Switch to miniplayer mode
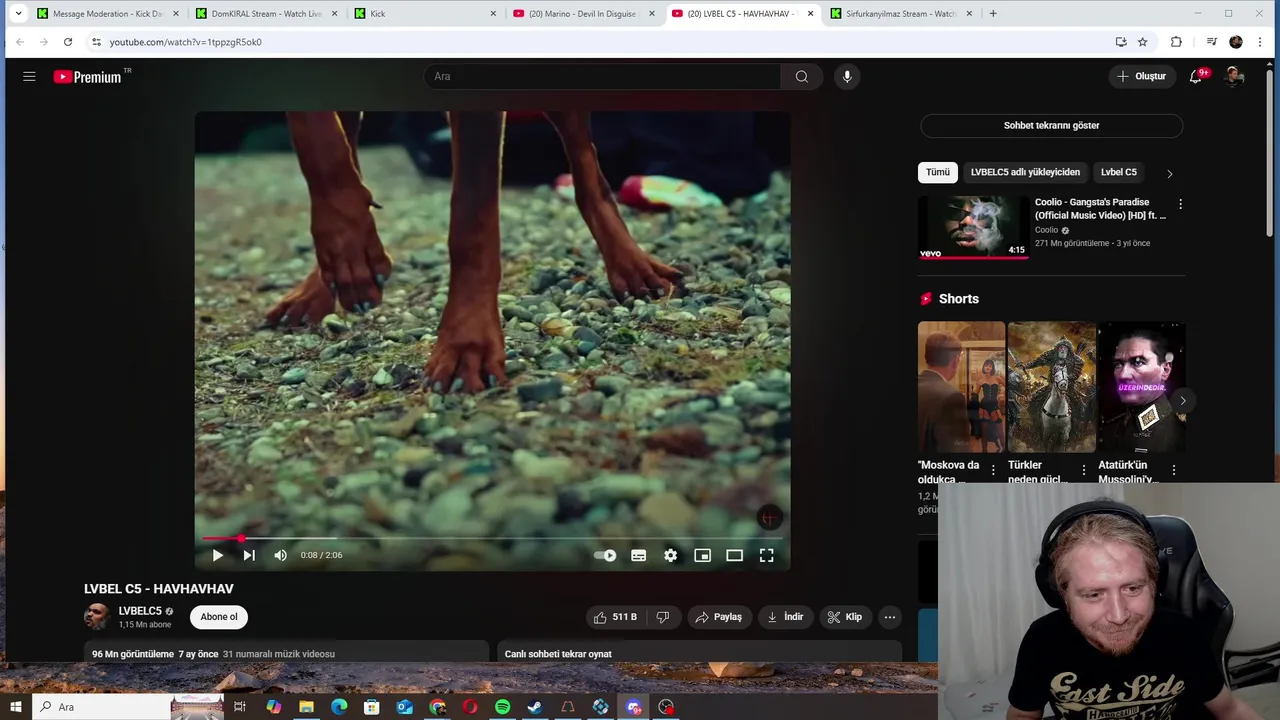 click(703, 556)
